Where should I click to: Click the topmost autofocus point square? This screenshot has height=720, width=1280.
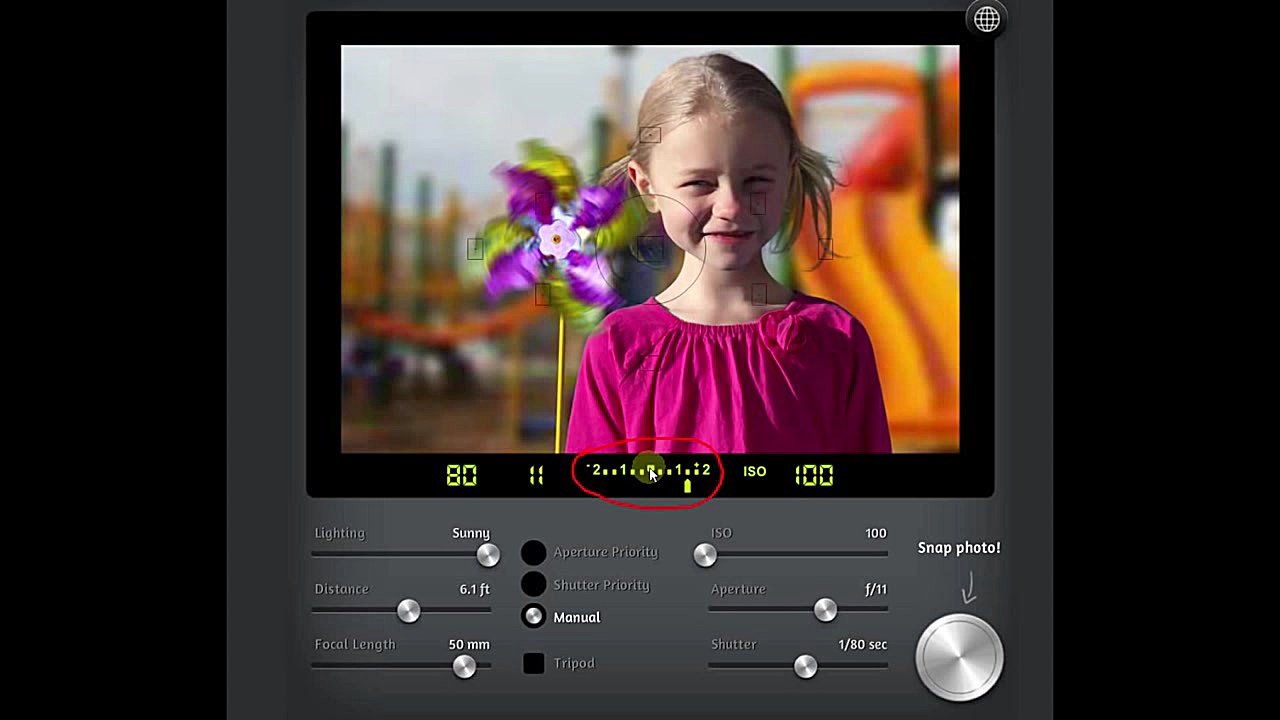click(x=650, y=135)
